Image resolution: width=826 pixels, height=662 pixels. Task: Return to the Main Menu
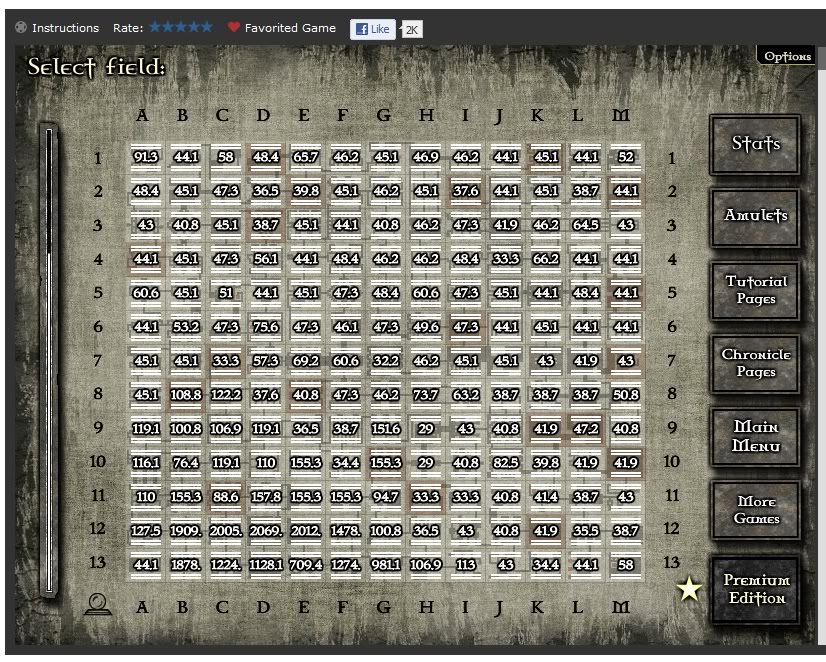pos(755,436)
